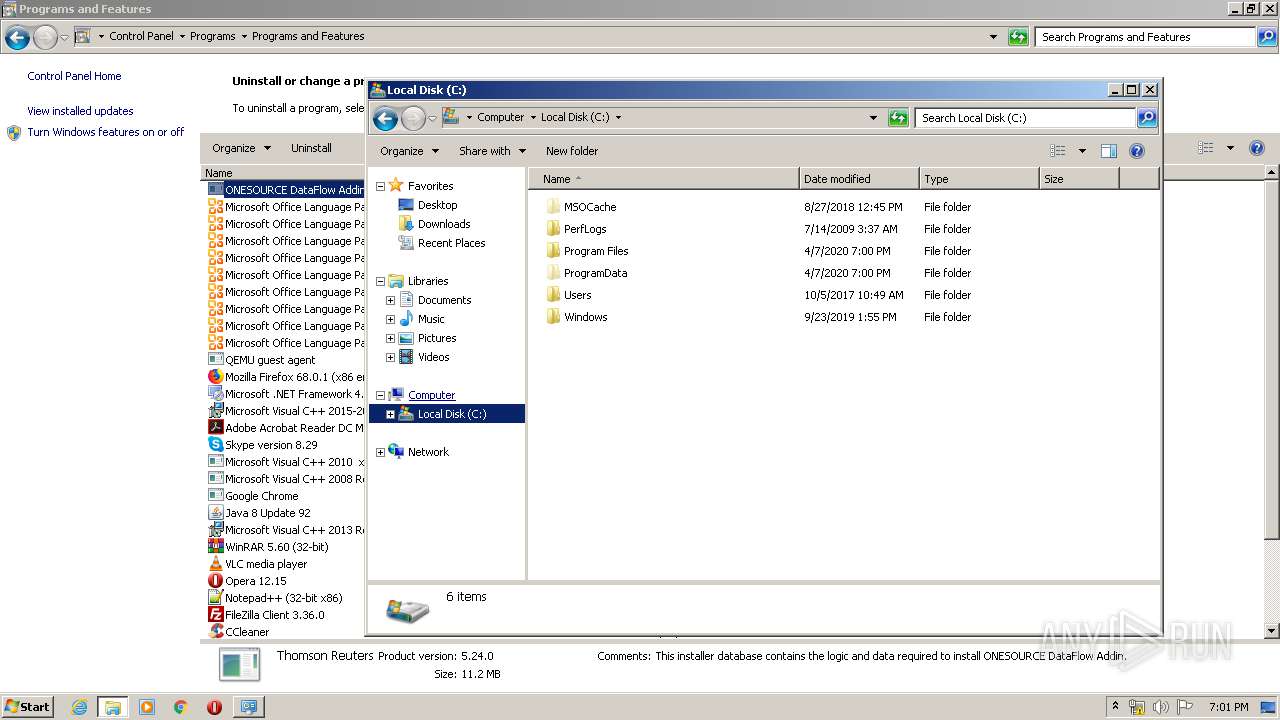Click the Forward arrow in Local Disk window
Viewport: 1280px width, 720px height.
click(413, 119)
